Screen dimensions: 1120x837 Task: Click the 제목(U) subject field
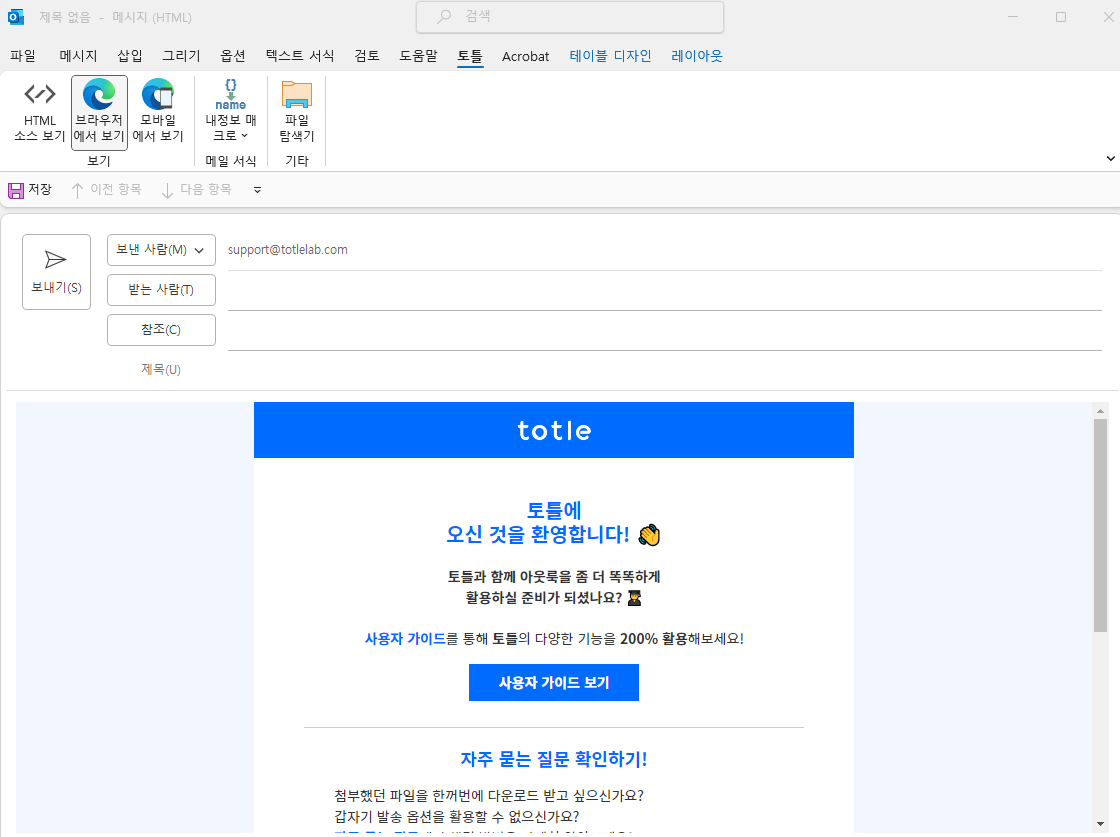664,370
